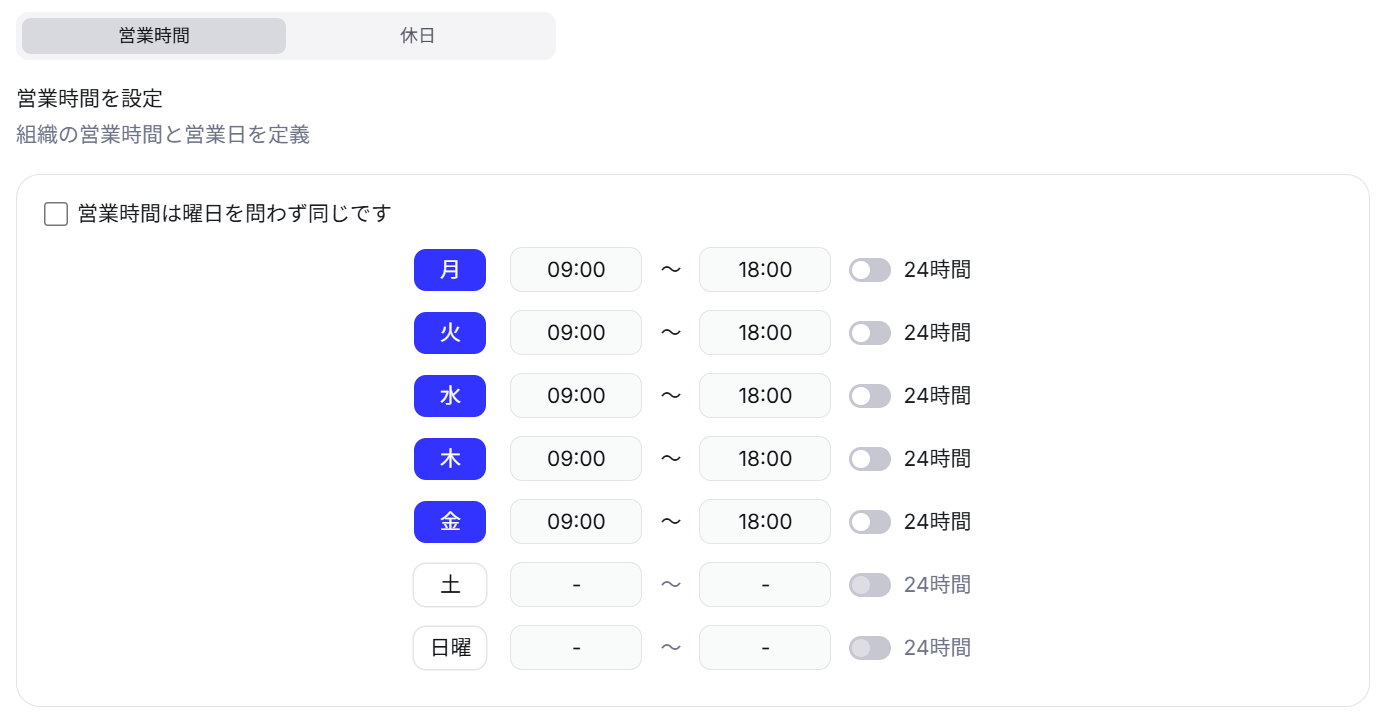
Task: Toggle 24時間 for 土 (Saturday)
Action: [870, 584]
